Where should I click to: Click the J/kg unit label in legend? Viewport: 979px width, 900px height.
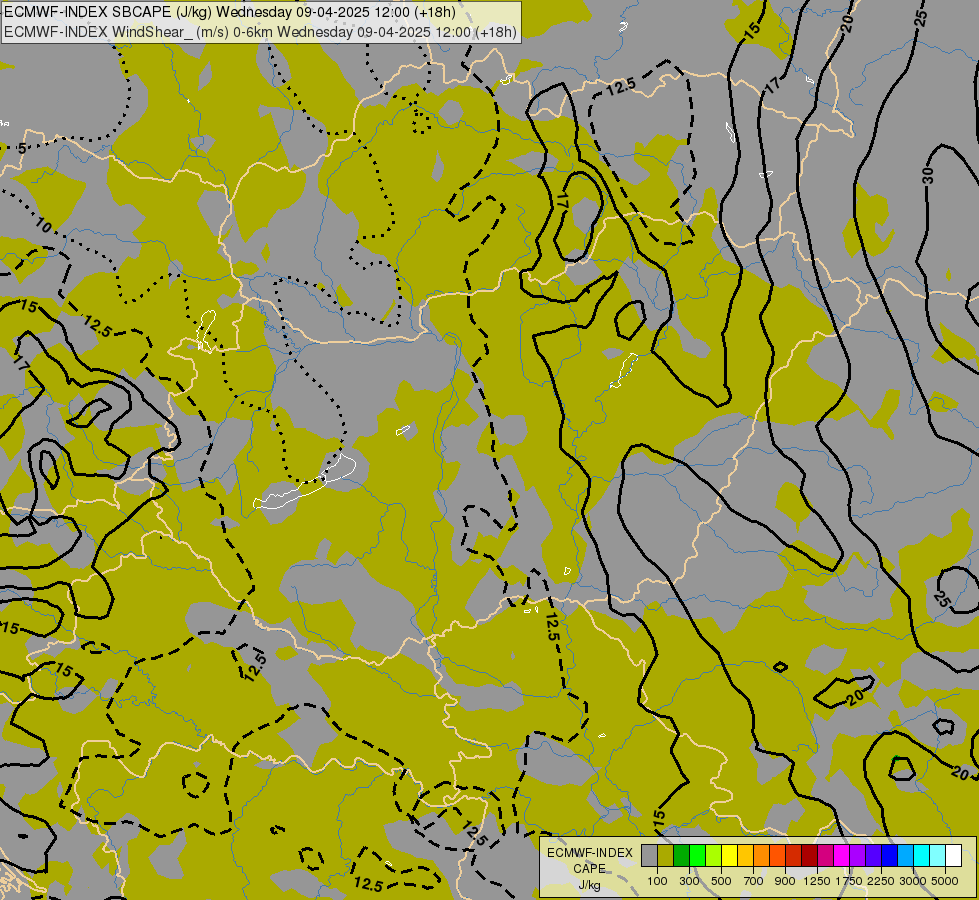pyautogui.click(x=589, y=886)
